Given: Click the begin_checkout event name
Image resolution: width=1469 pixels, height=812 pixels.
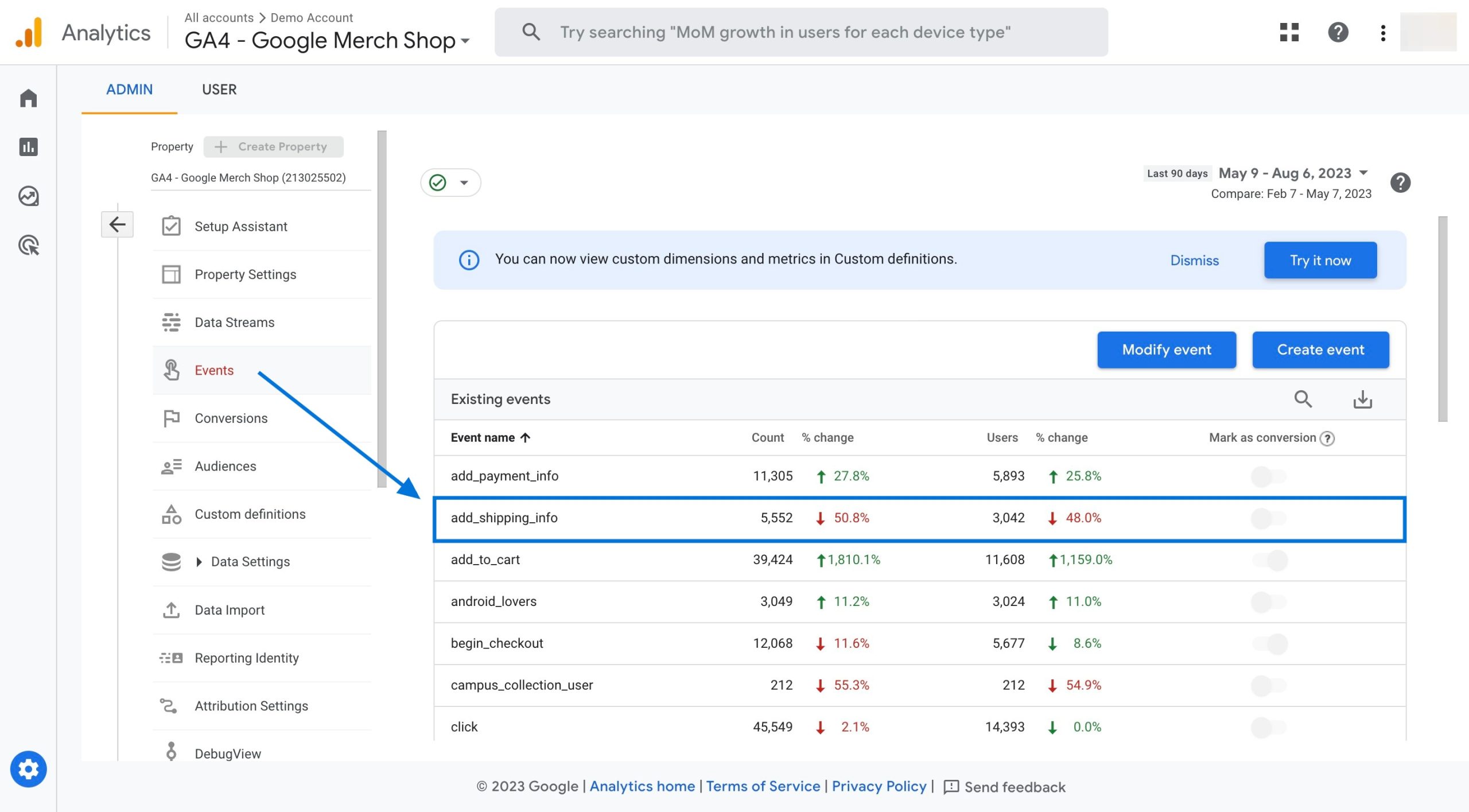Looking at the screenshot, I should 497,643.
